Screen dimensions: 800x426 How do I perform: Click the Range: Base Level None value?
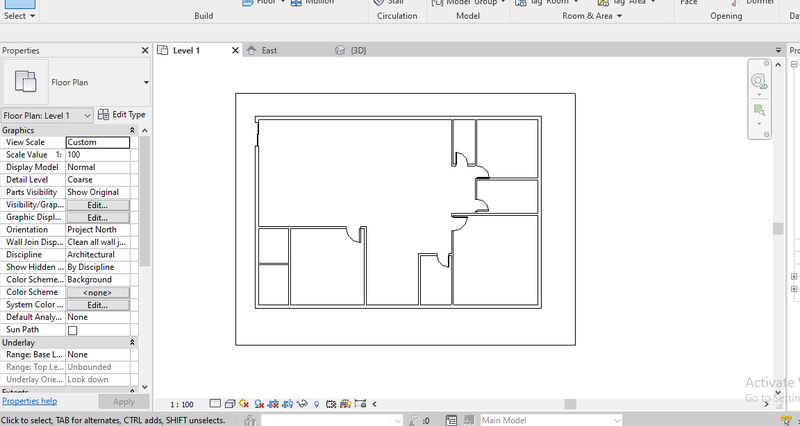click(97, 355)
